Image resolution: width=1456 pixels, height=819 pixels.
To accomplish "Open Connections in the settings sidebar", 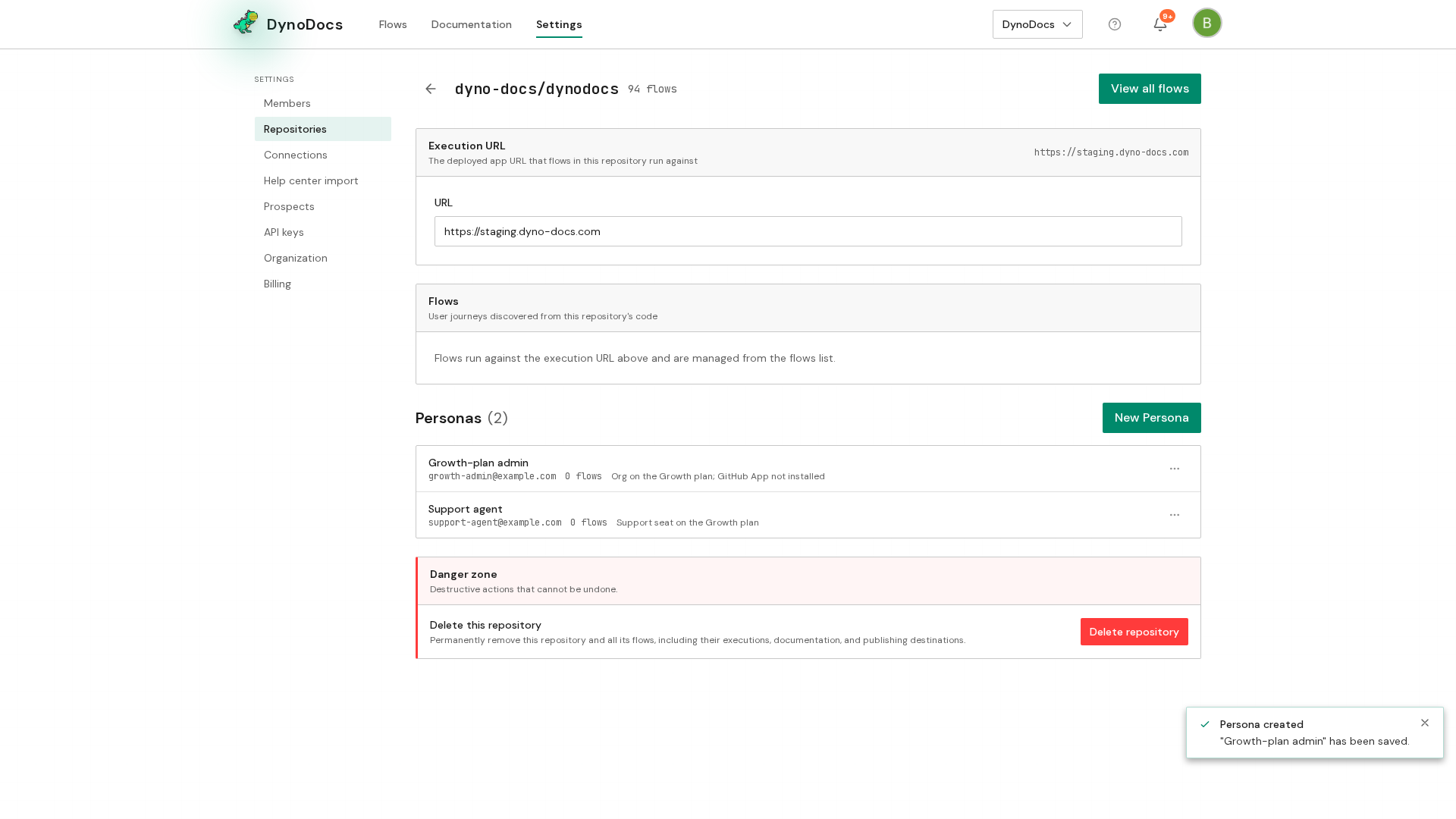I will (x=323, y=155).
